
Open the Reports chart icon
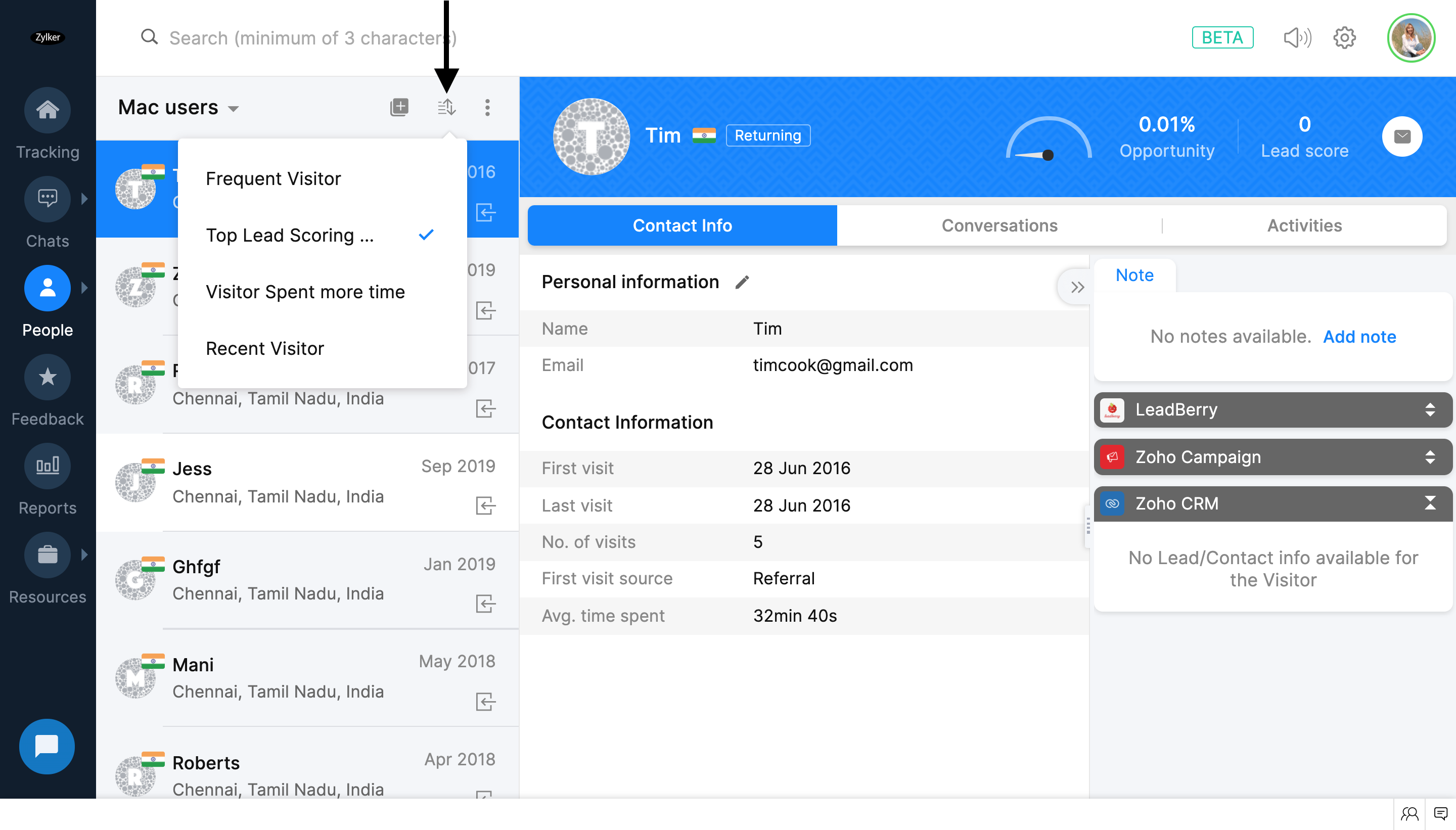pyautogui.click(x=48, y=466)
